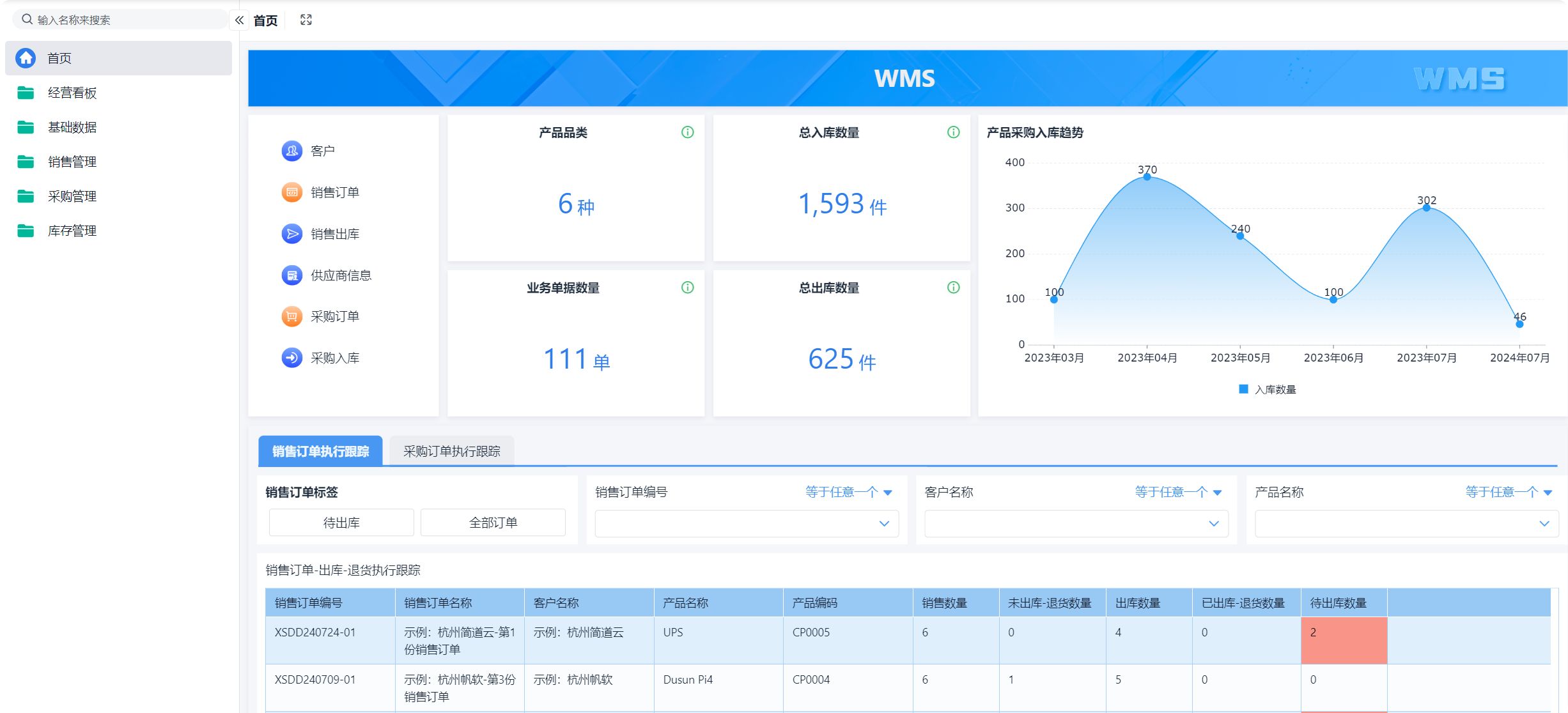Screen dimensions: 1568x713
Task: Select the 全部订单 tag filter
Action: [493, 523]
